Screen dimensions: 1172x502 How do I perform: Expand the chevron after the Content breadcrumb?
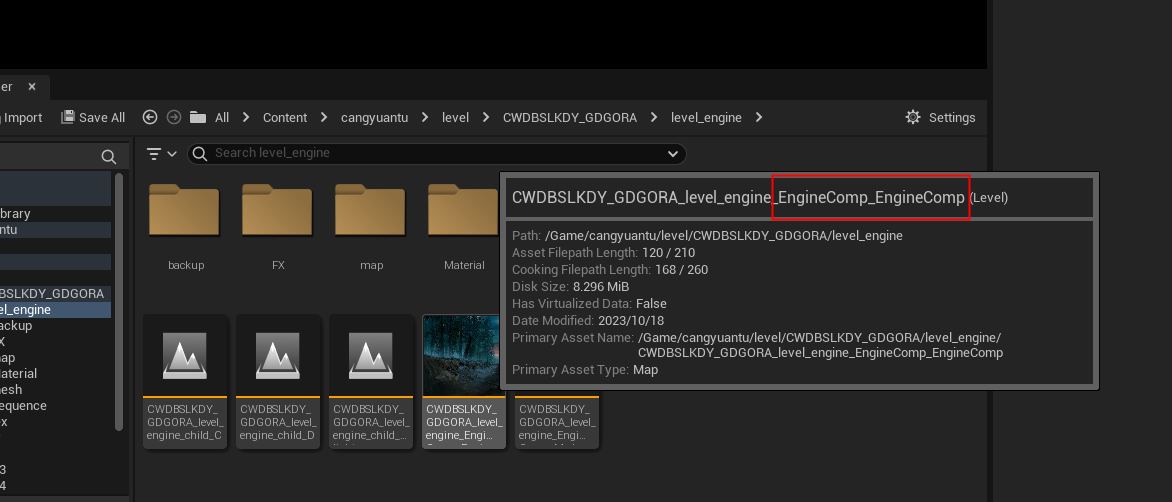tap(324, 117)
